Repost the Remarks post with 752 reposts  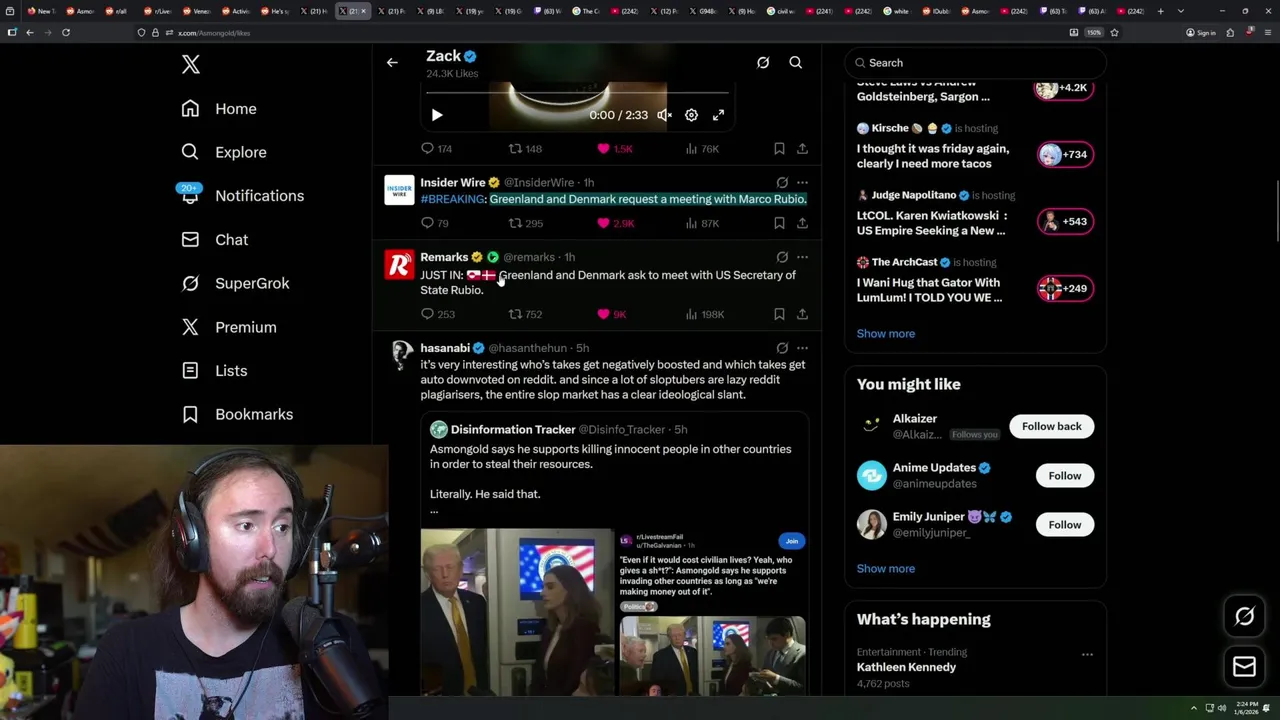tap(525, 314)
